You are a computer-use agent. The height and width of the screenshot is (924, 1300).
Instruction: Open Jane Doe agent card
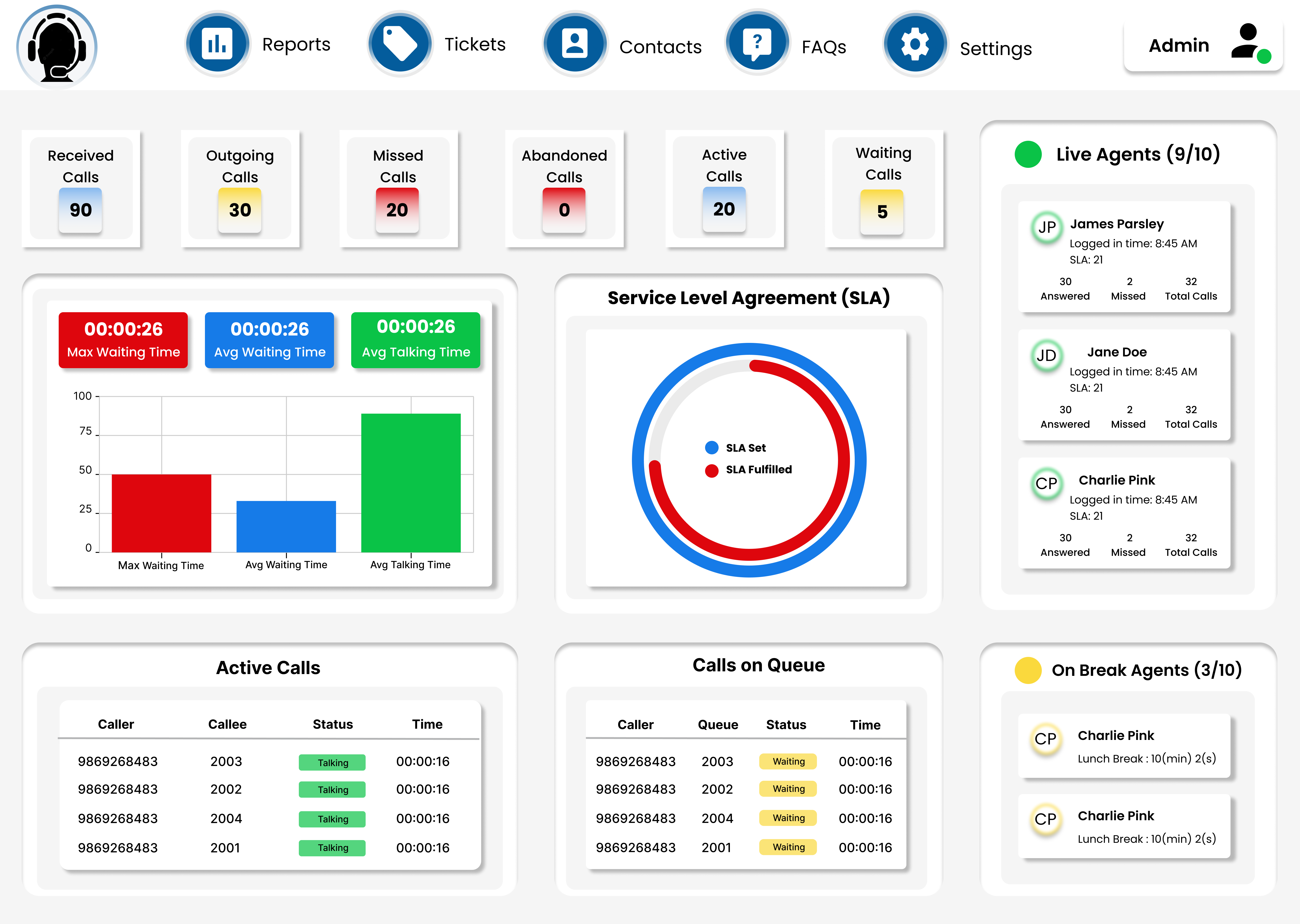(1124, 385)
